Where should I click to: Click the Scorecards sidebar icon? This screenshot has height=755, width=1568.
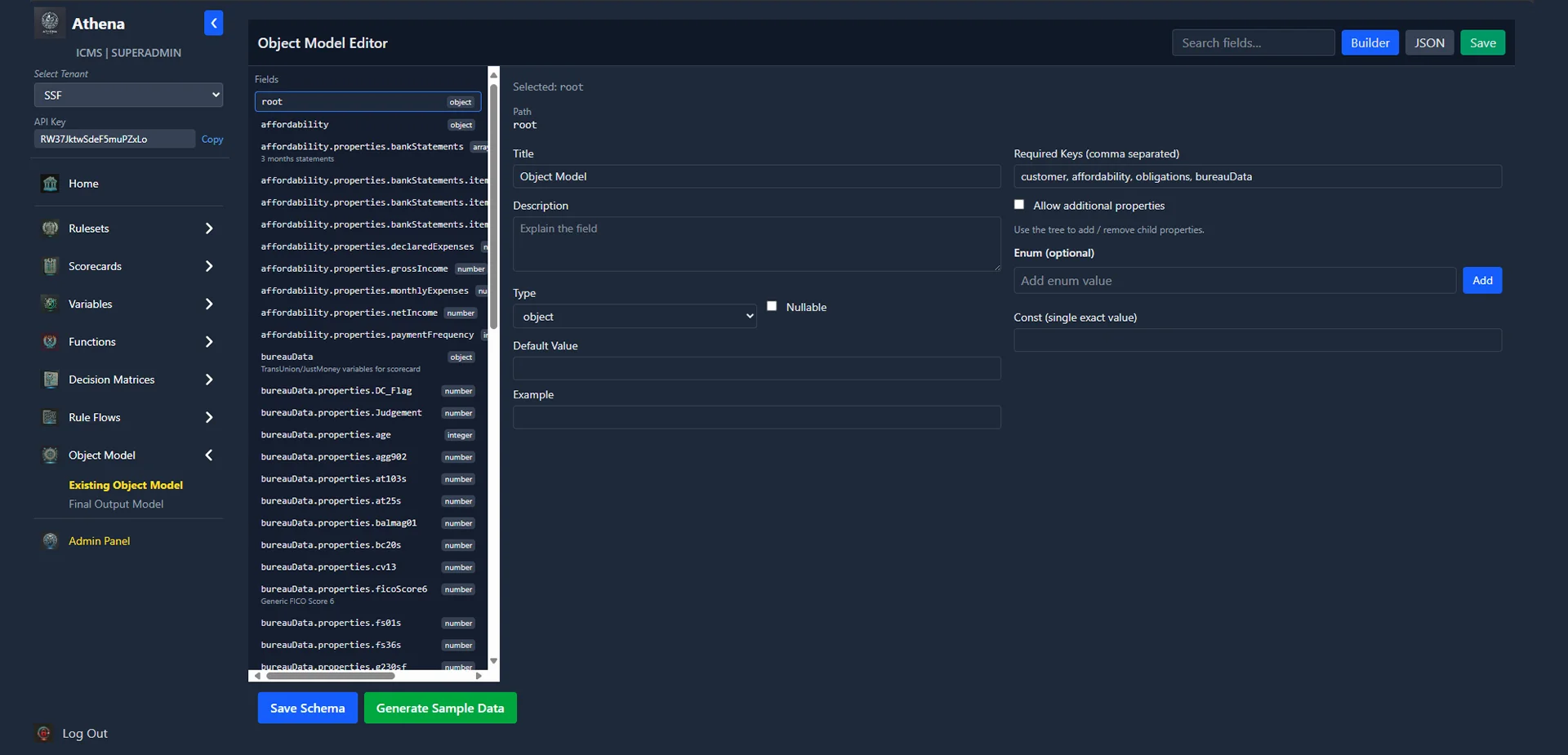coord(50,266)
